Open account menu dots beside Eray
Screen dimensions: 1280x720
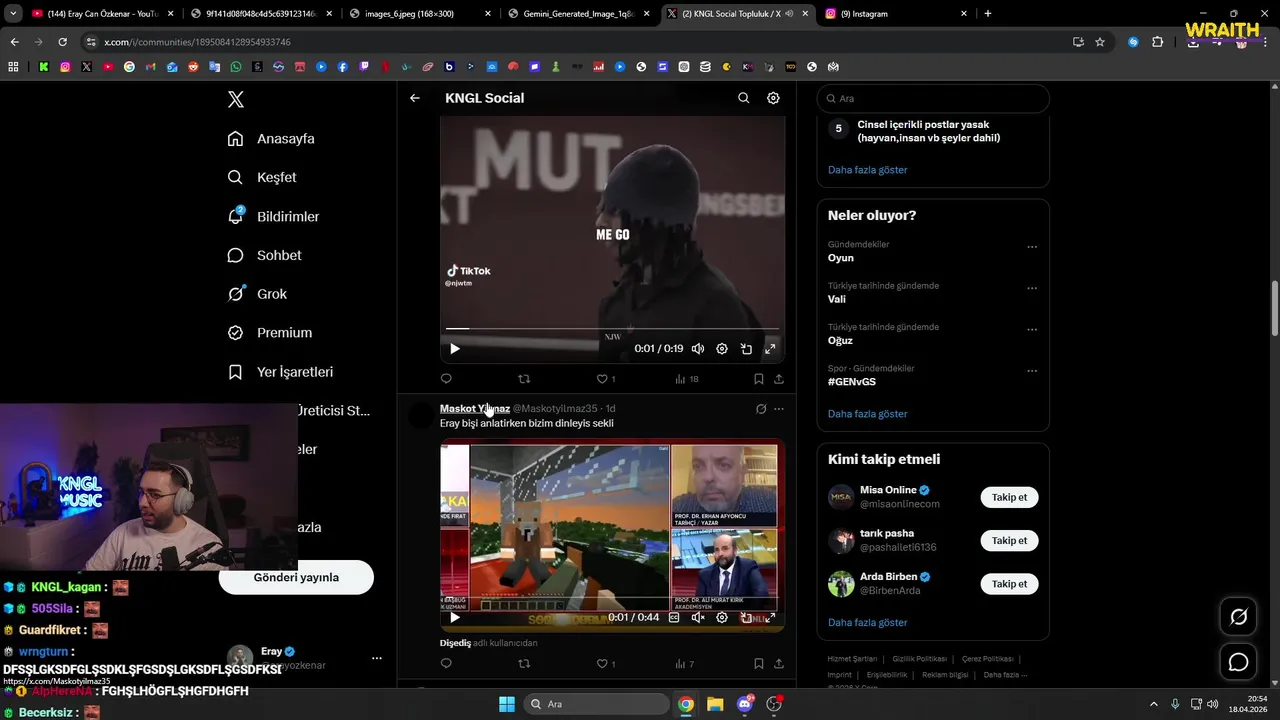377,658
